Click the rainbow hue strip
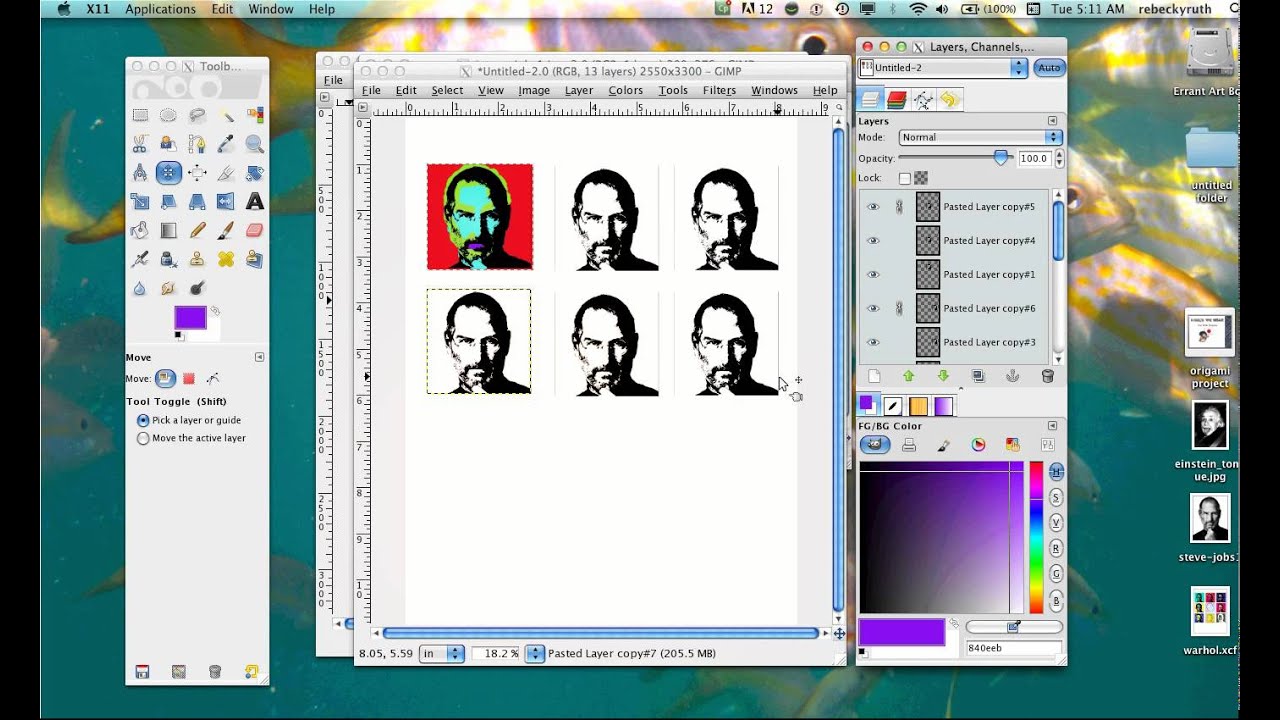The image size is (1280, 720). [x=1036, y=538]
